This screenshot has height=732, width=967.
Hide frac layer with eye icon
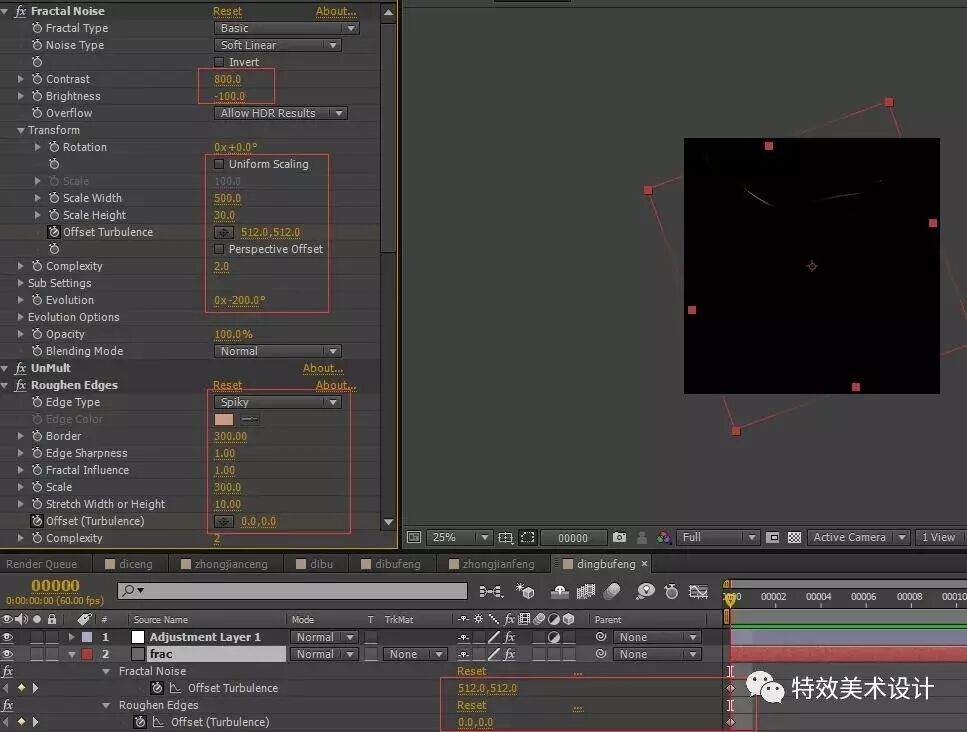pyautogui.click(x=7, y=654)
